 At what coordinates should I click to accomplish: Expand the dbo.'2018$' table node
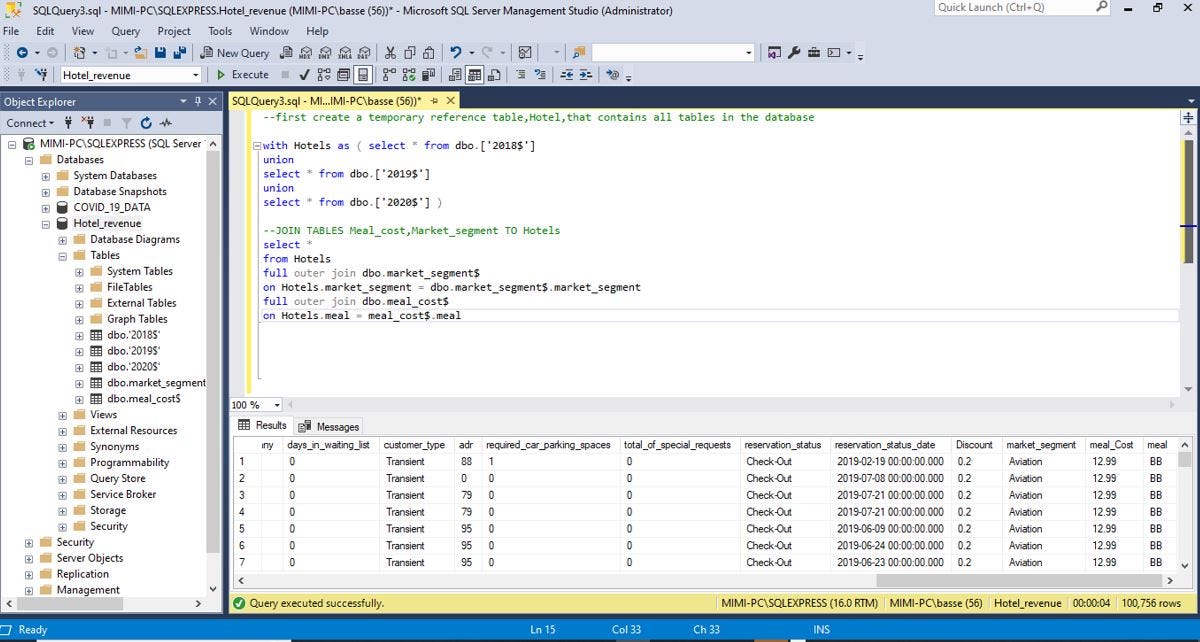tap(80, 335)
